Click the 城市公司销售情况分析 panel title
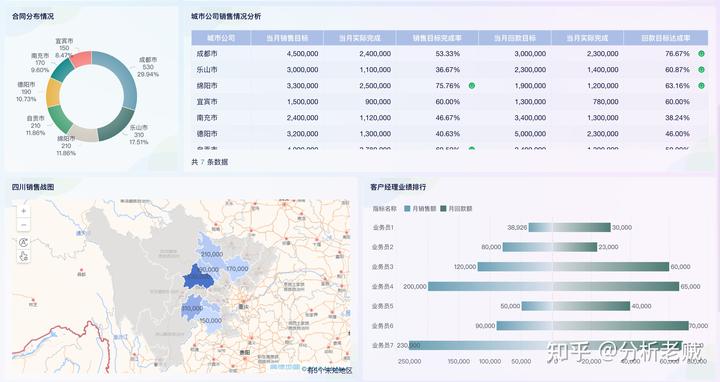Image resolution: width=720 pixels, height=382 pixels. (226, 16)
